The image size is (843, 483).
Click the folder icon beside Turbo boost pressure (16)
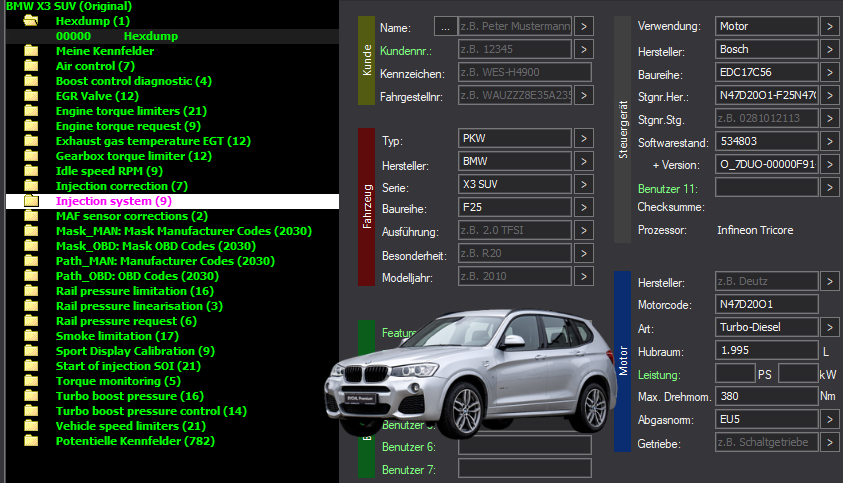(x=31, y=396)
